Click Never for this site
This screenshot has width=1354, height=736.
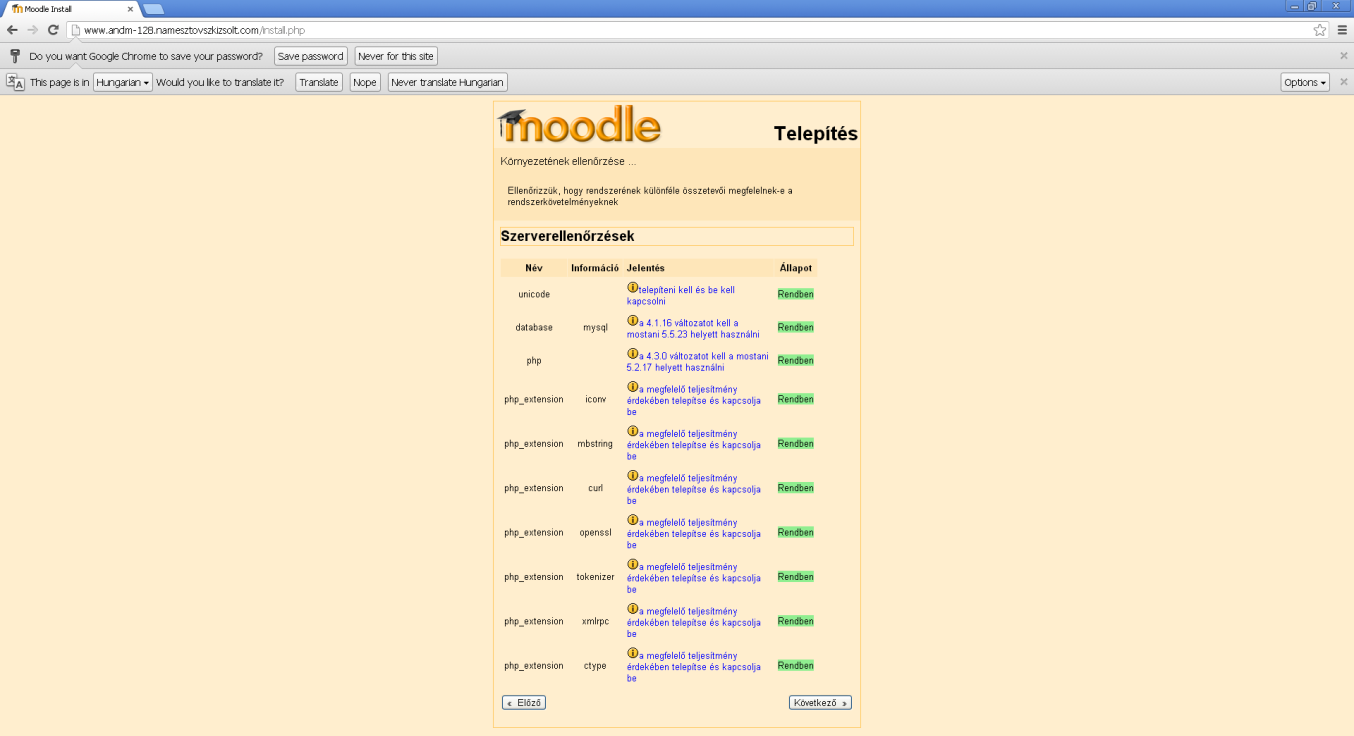[x=396, y=56]
